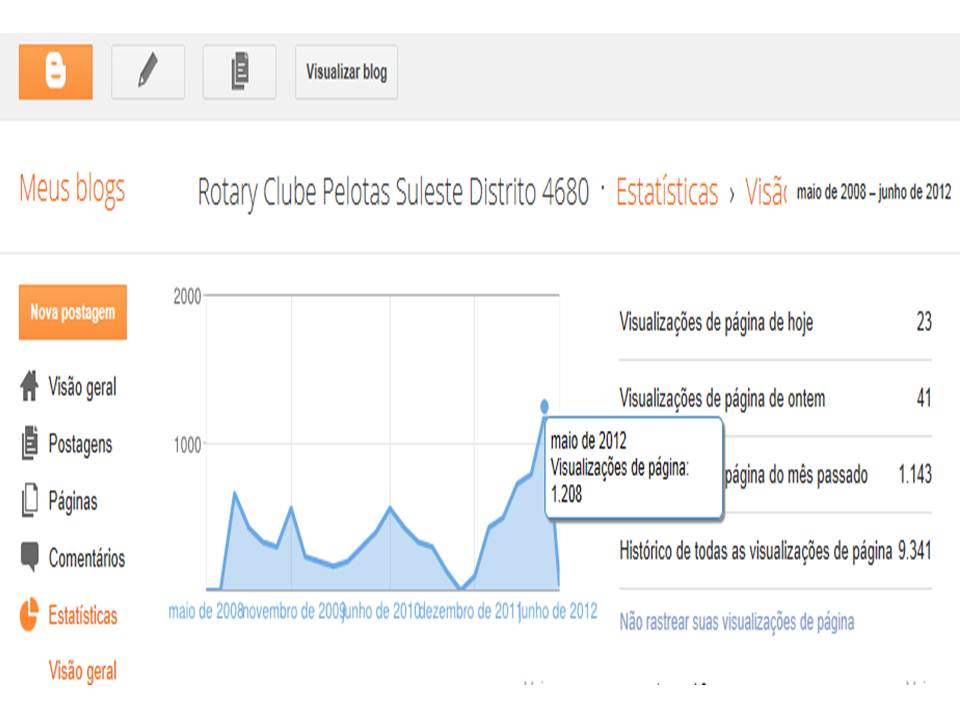960x720 pixels.
Task: Click Rotary Clube Pelotas Suleste Distrito 4680 title
Action: 393,192
